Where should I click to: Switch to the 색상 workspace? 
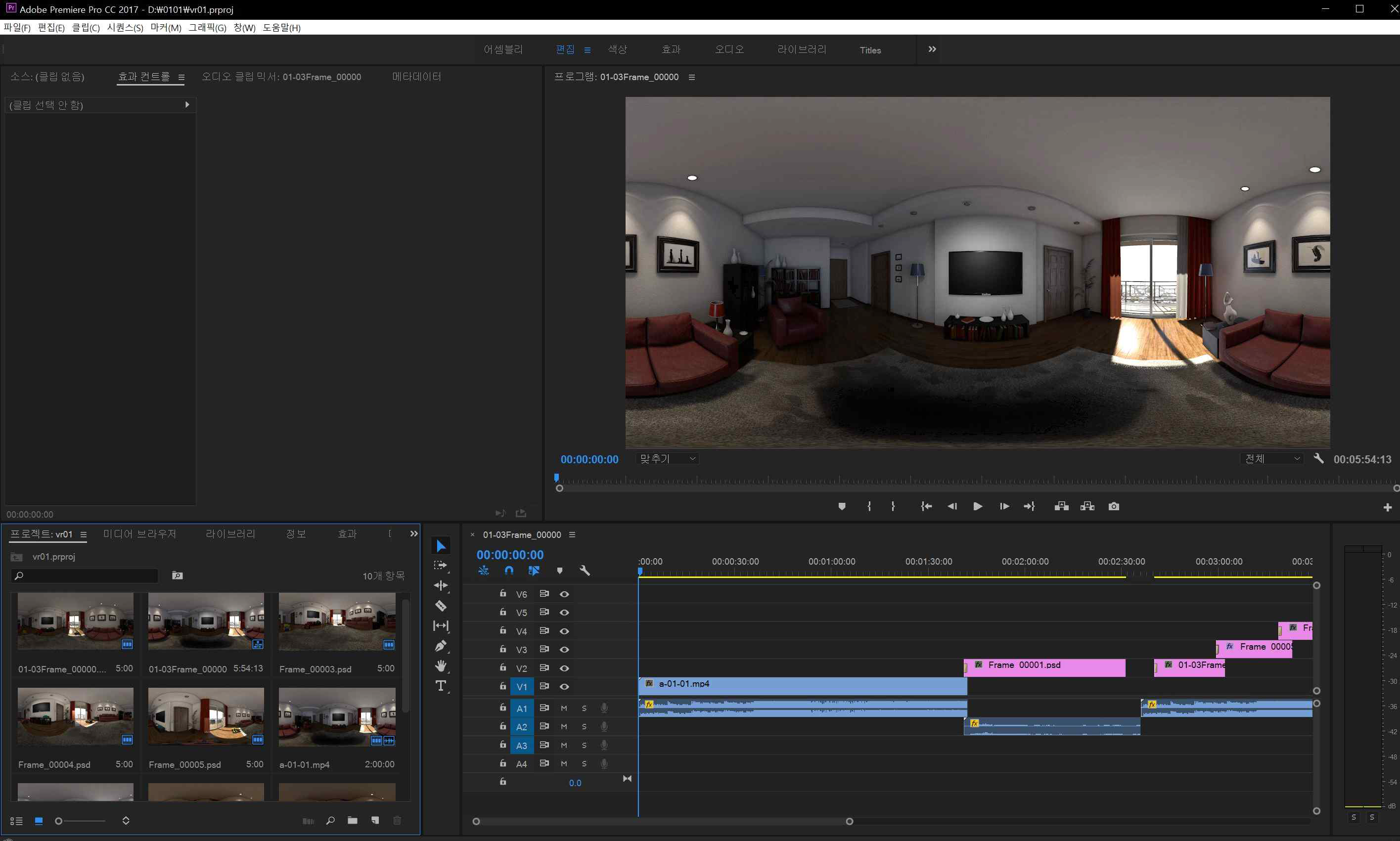(617, 49)
